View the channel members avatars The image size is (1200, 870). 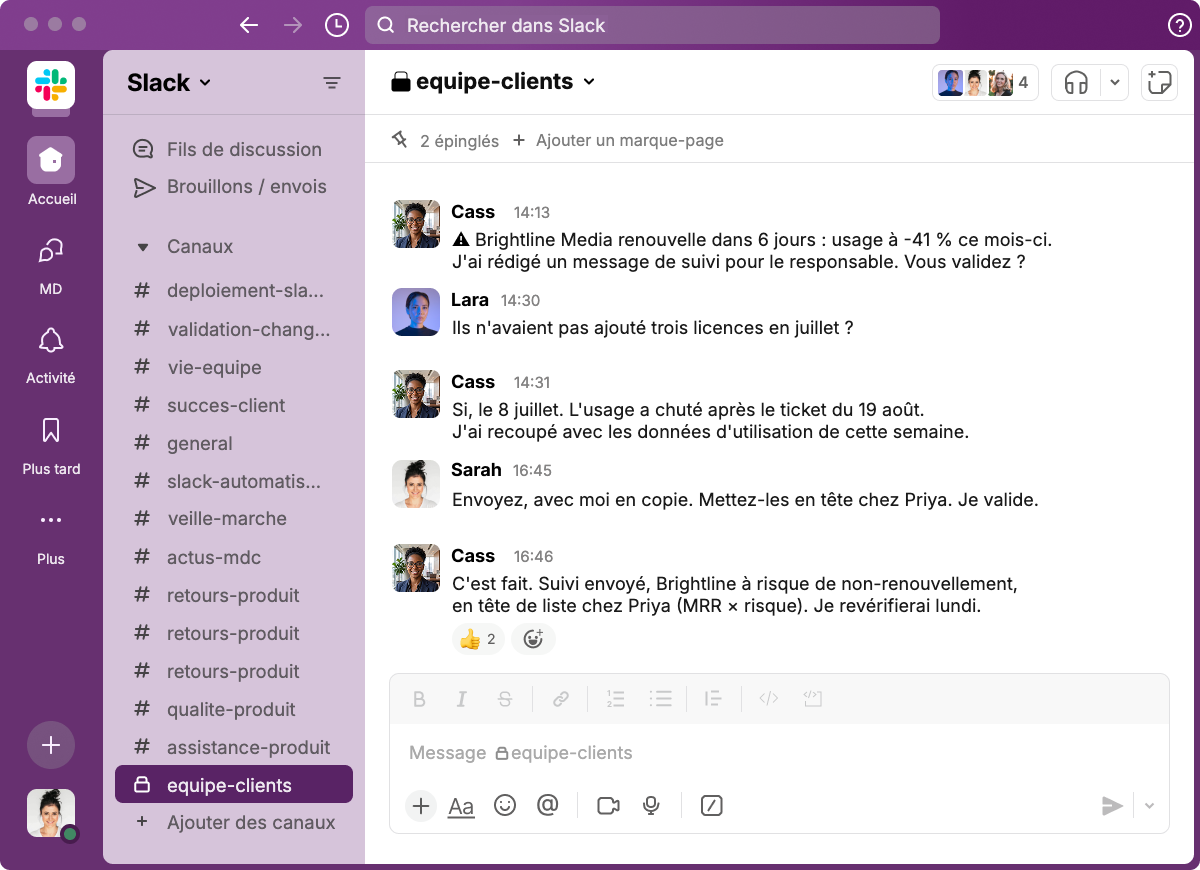click(985, 83)
